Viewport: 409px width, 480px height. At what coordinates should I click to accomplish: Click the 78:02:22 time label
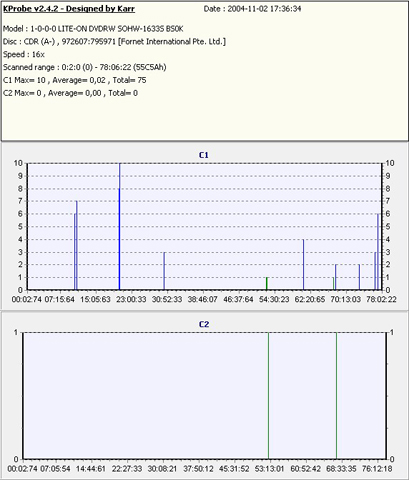pyautogui.click(x=381, y=299)
